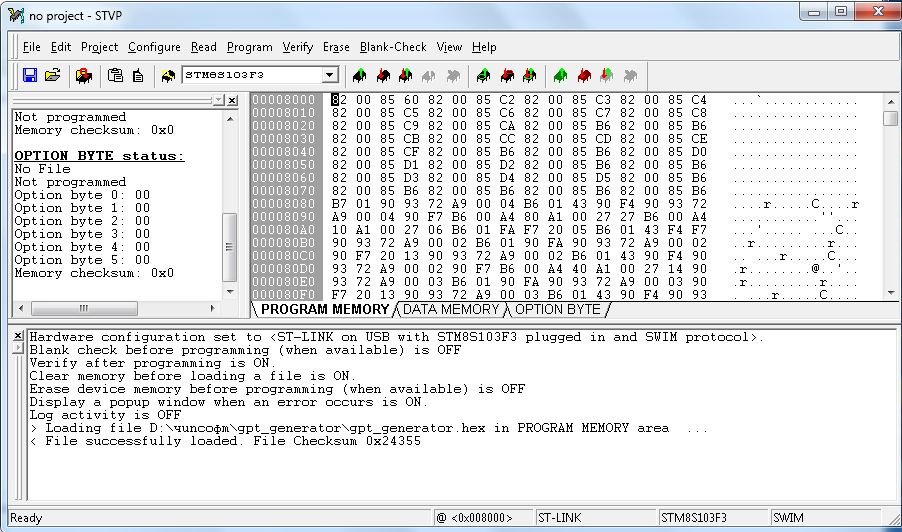Viewport: 902px width, 532px height.
Task: Click the red chip icon in last group
Action: pos(584,76)
